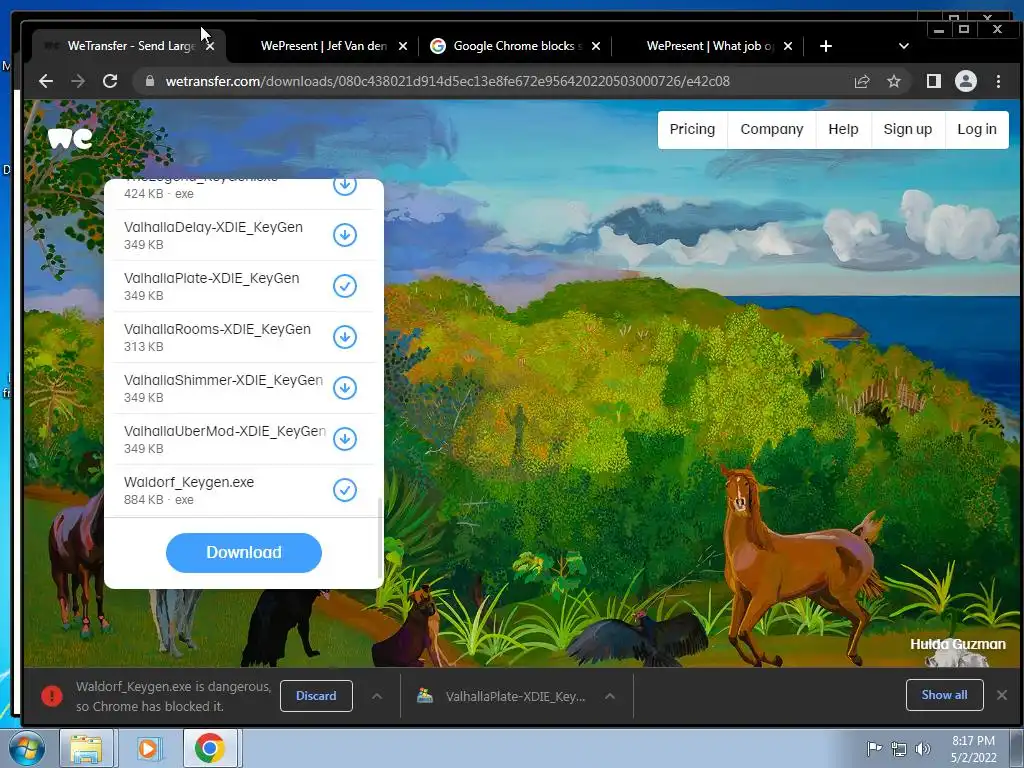
Task: Close the Google Chrome blocks tab
Action: pos(596,46)
